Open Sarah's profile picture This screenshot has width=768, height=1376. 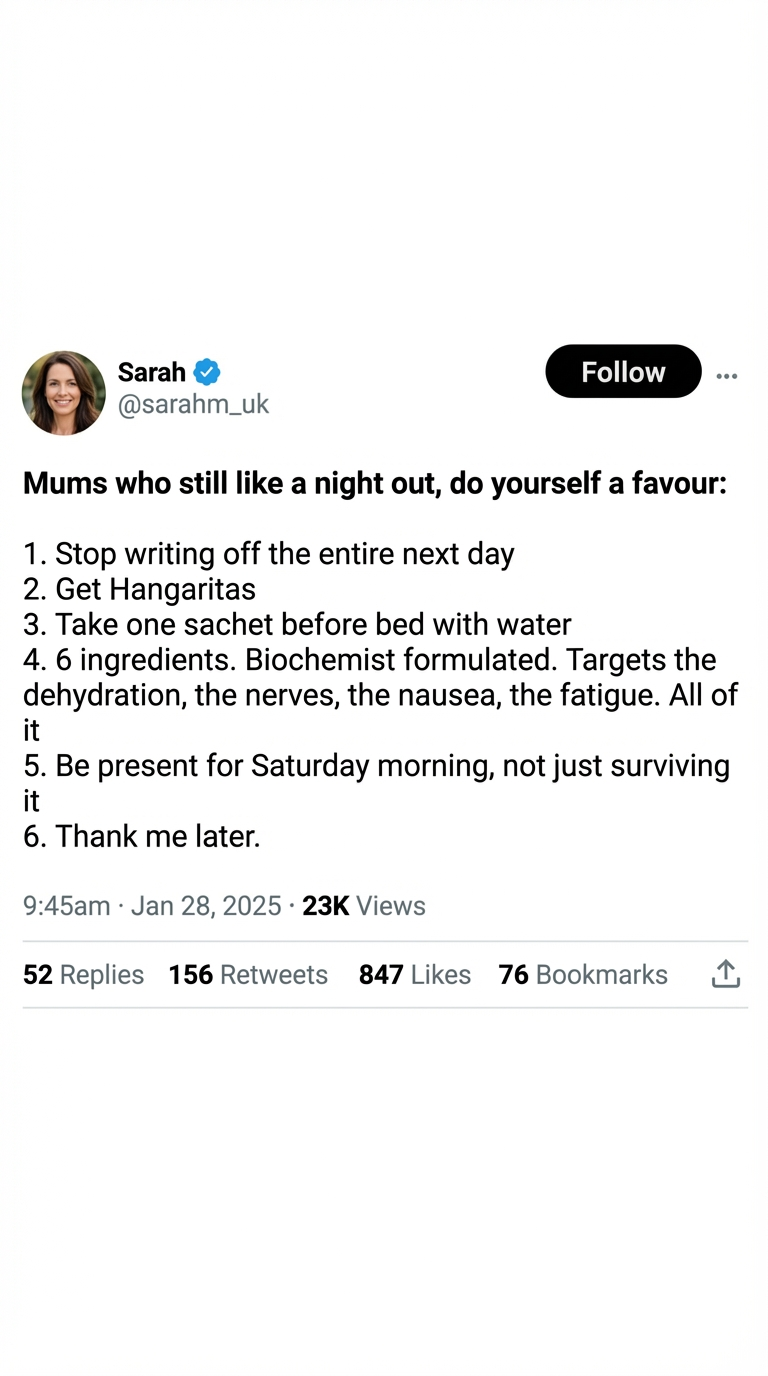click(x=64, y=393)
